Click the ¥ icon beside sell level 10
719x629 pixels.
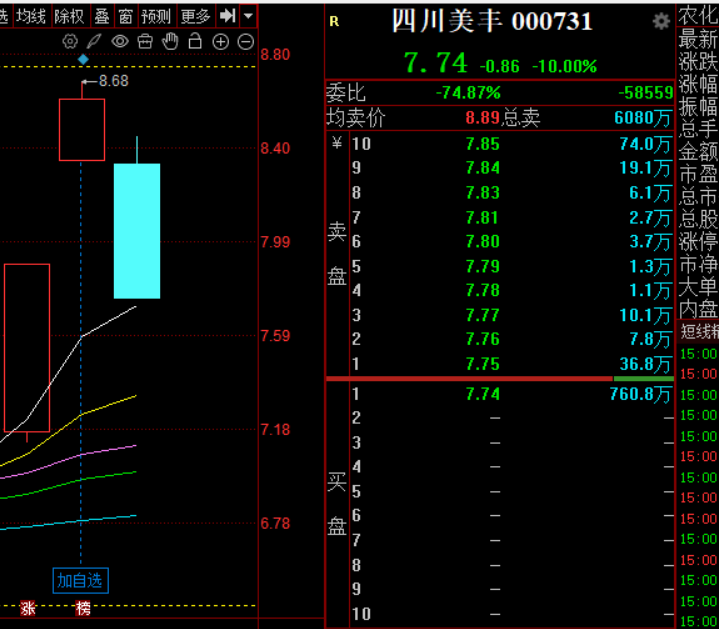337,143
